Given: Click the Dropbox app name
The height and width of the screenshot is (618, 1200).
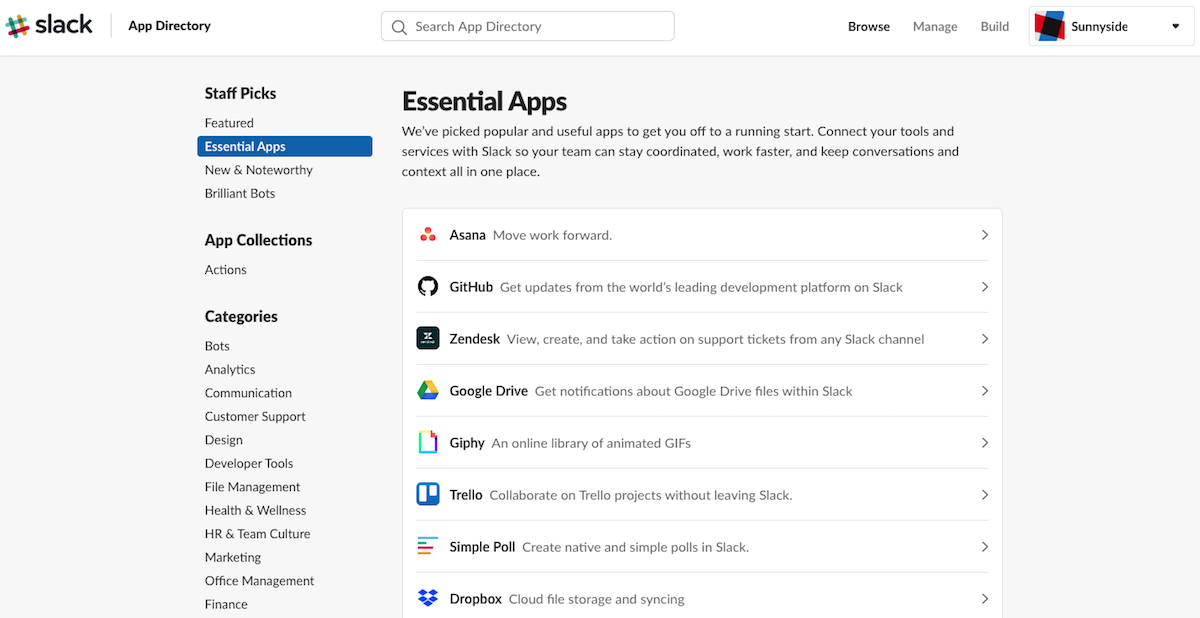Looking at the screenshot, I should (x=476, y=599).
